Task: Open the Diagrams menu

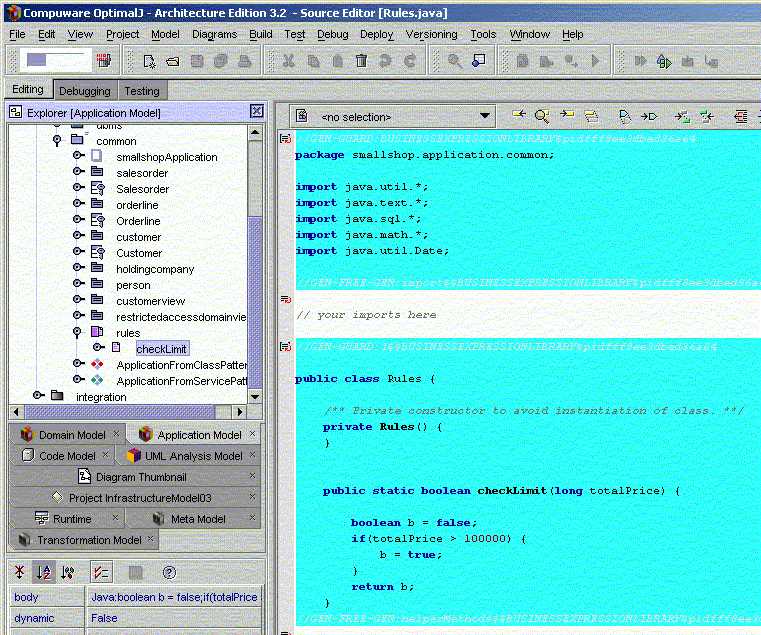Action: pyautogui.click(x=215, y=34)
